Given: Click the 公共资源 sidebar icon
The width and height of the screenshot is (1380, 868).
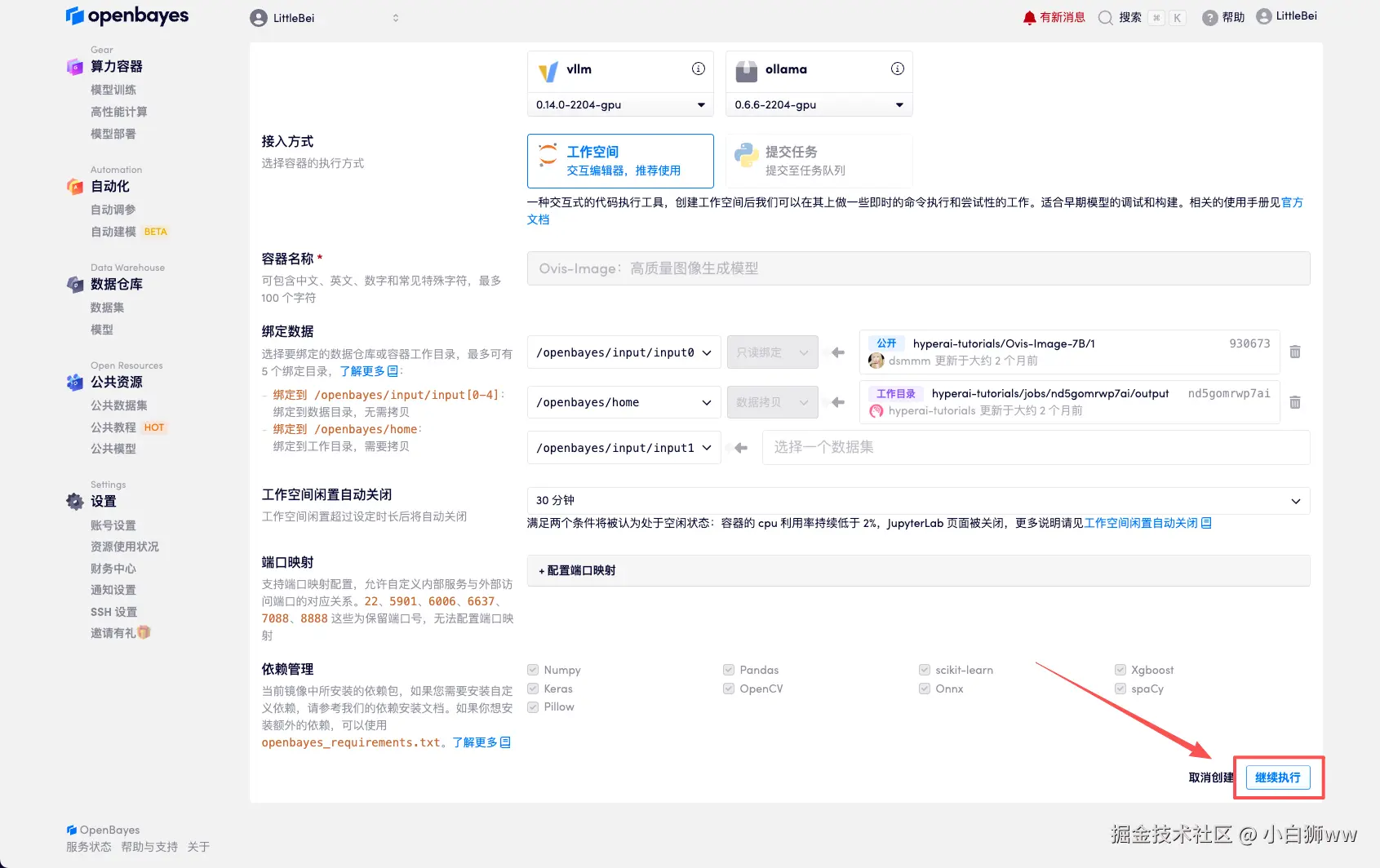Looking at the screenshot, I should pyautogui.click(x=75, y=382).
